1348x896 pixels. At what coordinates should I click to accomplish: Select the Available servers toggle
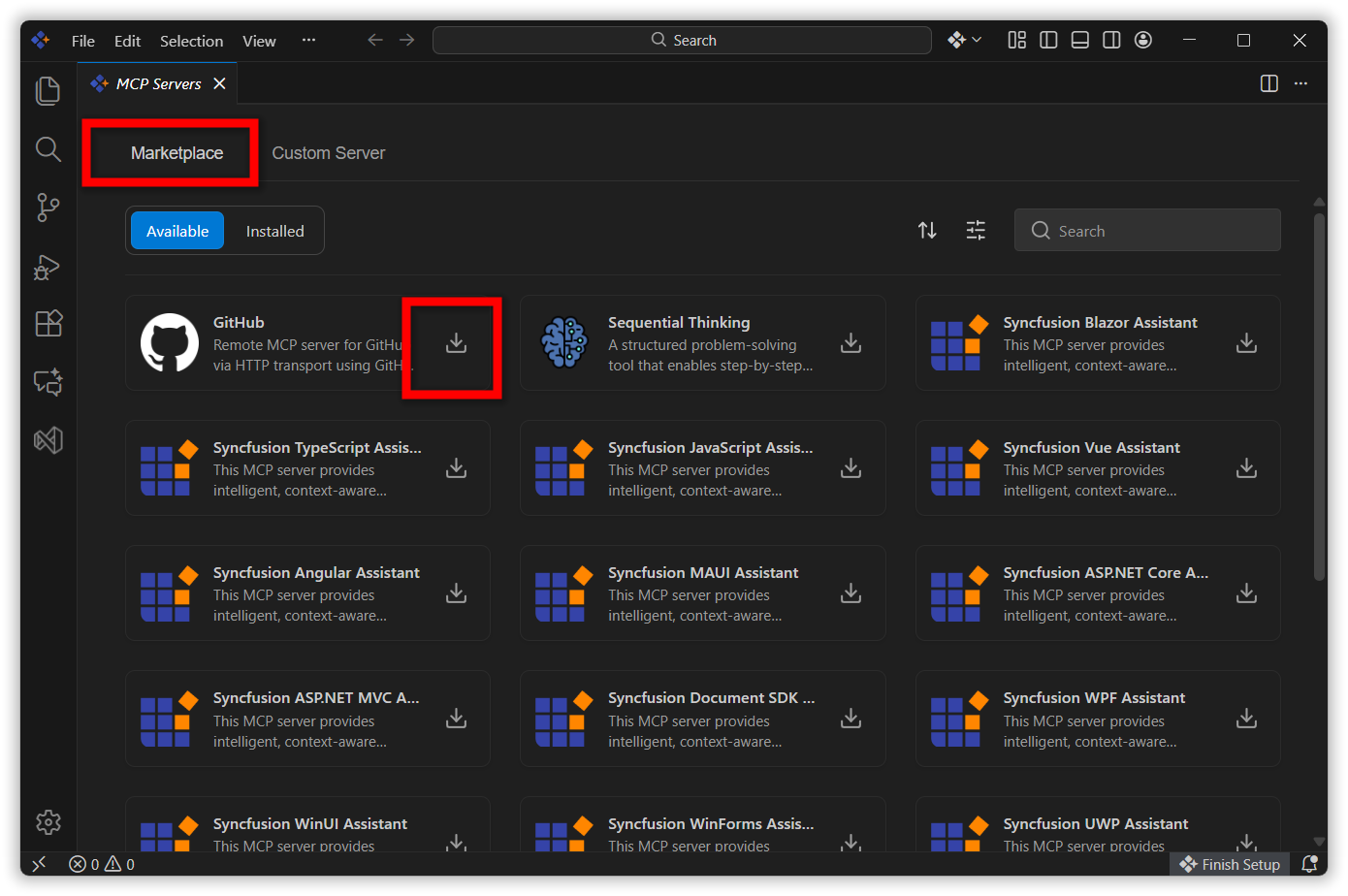(177, 231)
